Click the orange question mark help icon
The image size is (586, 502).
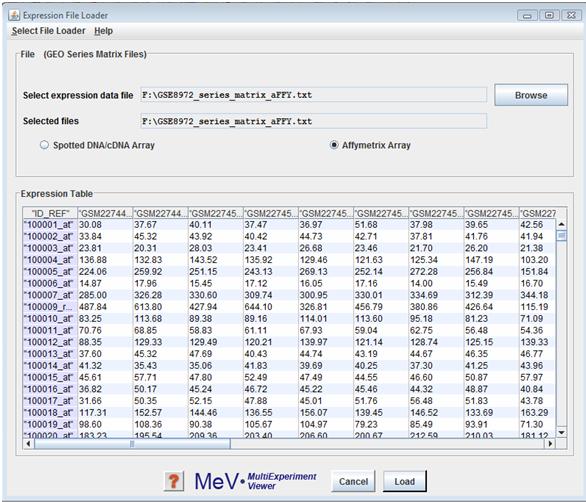[174, 481]
